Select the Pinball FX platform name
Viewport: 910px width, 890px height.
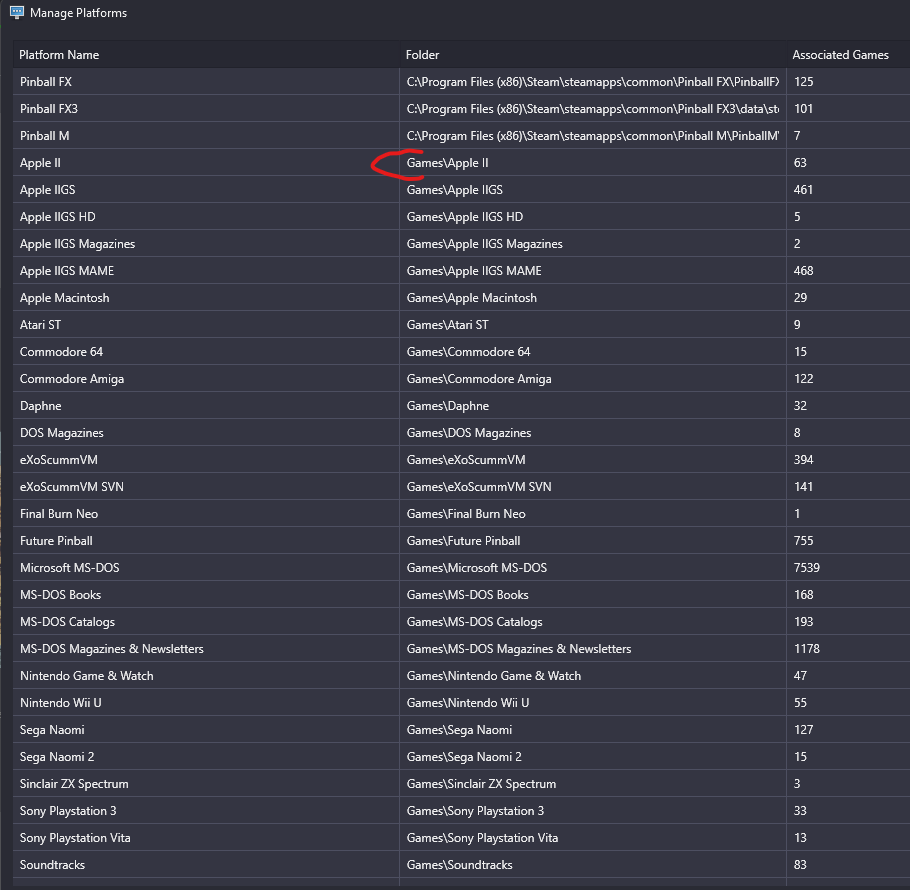tap(46, 82)
